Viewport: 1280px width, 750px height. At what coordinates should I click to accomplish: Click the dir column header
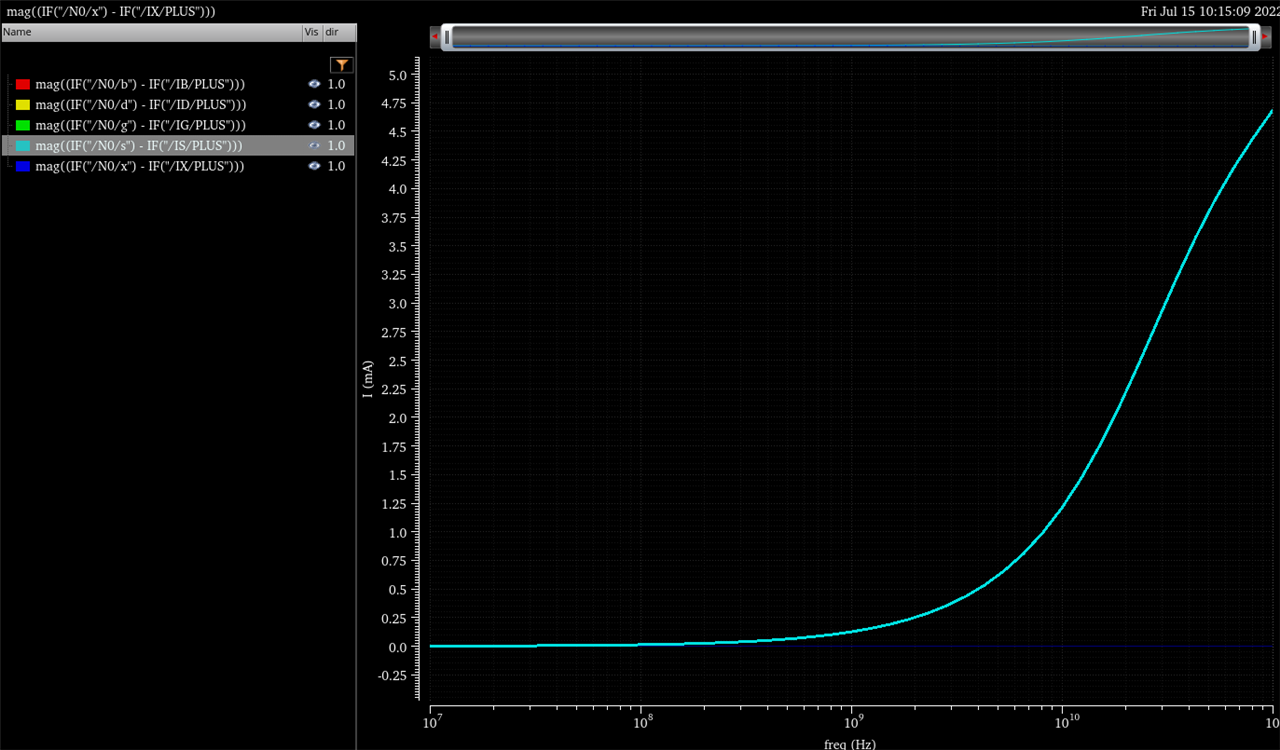pyautogui.click(x=339, y=32)
